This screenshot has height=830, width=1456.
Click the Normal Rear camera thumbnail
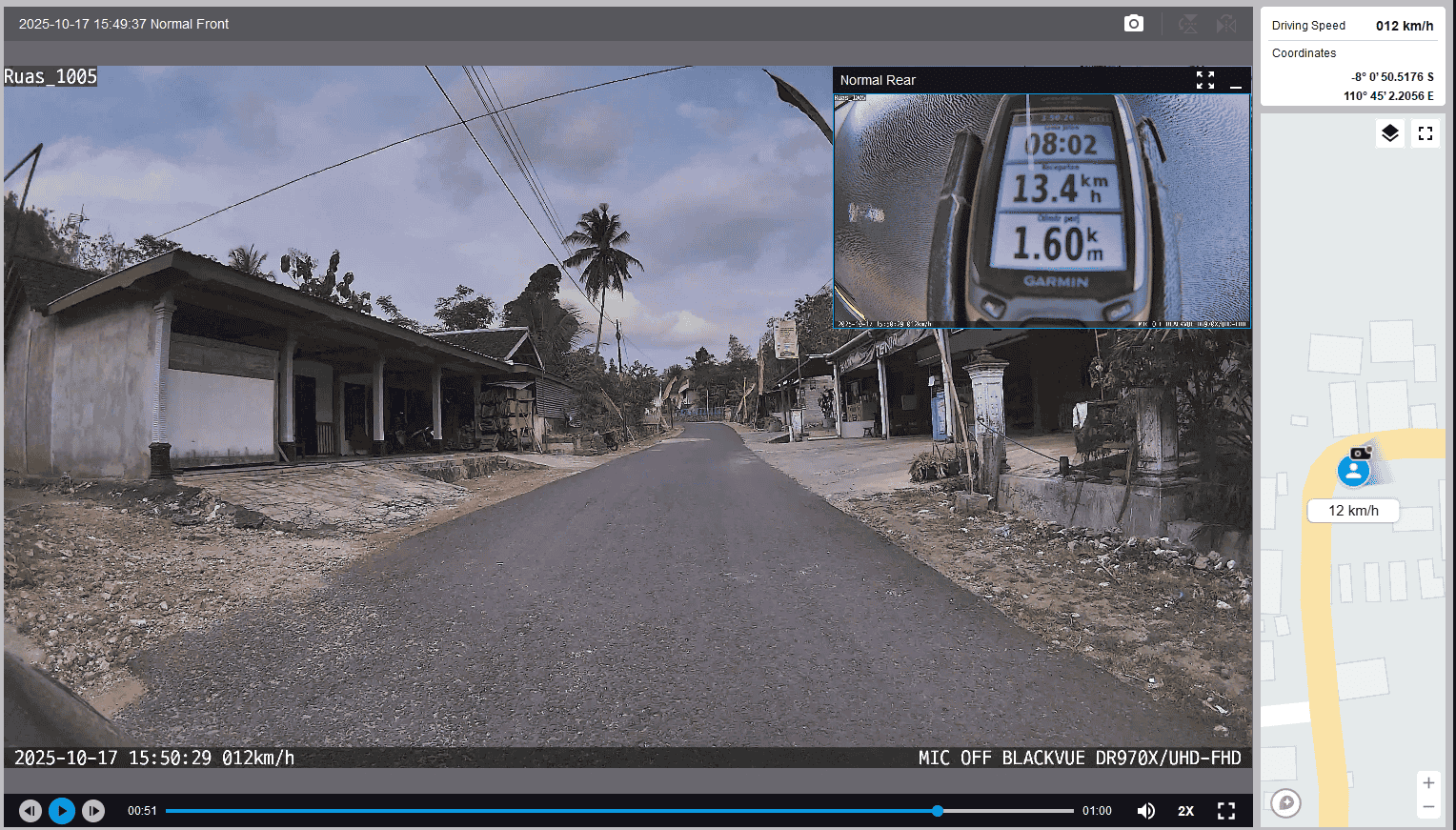(x=1041, y=210)
